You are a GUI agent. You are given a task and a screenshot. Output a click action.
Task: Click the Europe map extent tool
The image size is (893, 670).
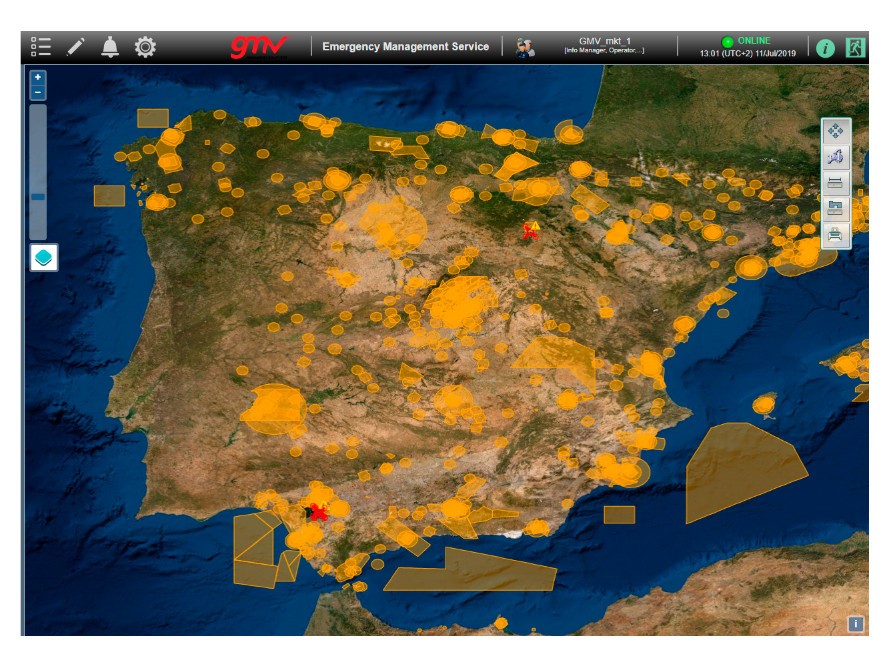(x=835, y=157)
